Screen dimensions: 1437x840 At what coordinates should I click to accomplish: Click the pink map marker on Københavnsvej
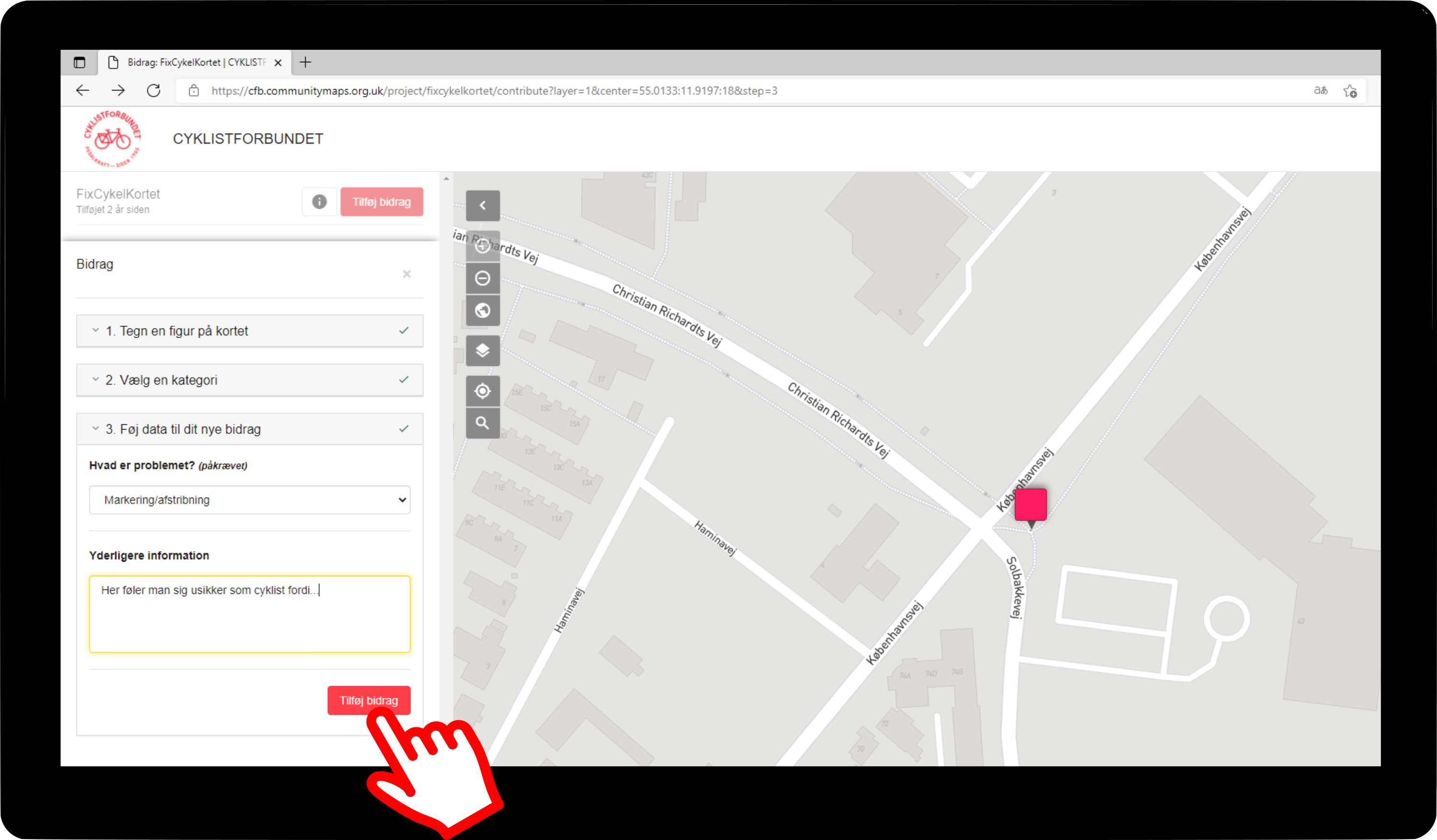tap(1030, 505)
